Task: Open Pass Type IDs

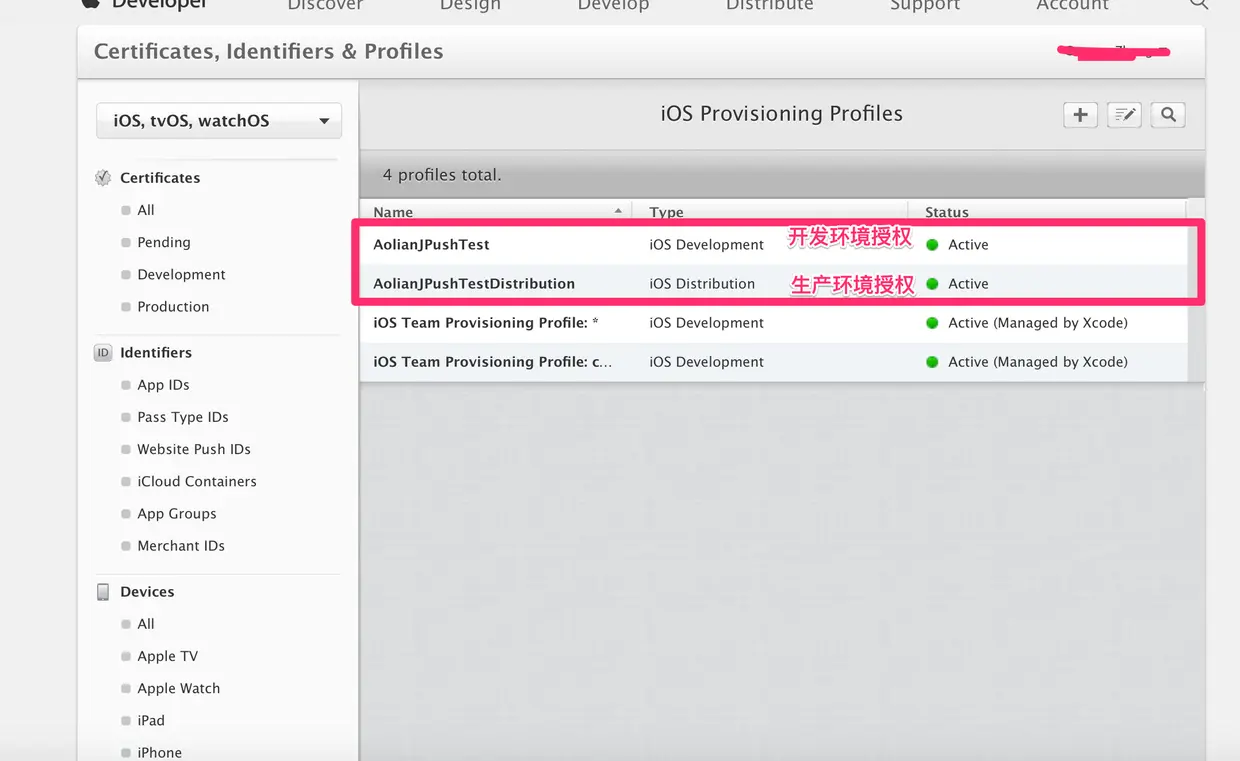Action: (x=183, y=417)
